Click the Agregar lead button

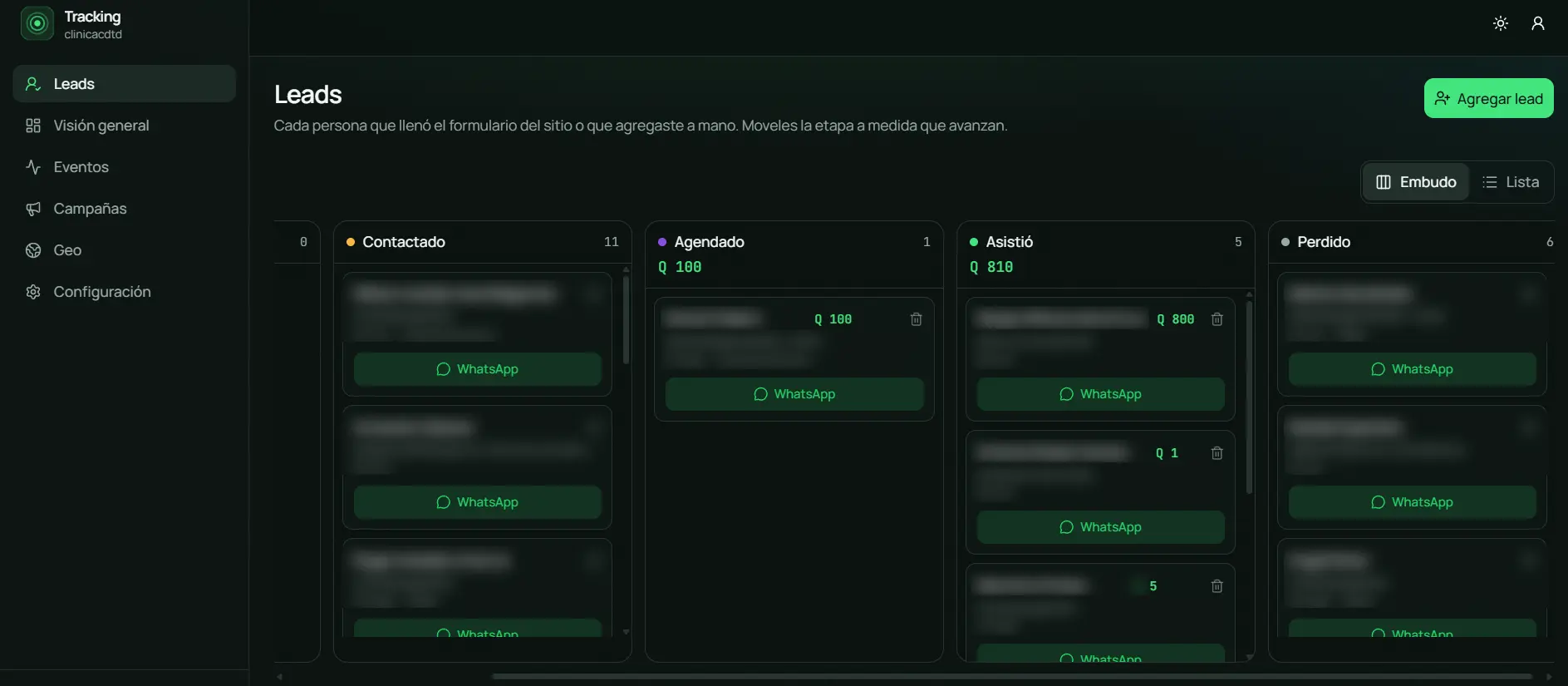coord(1488,98)
